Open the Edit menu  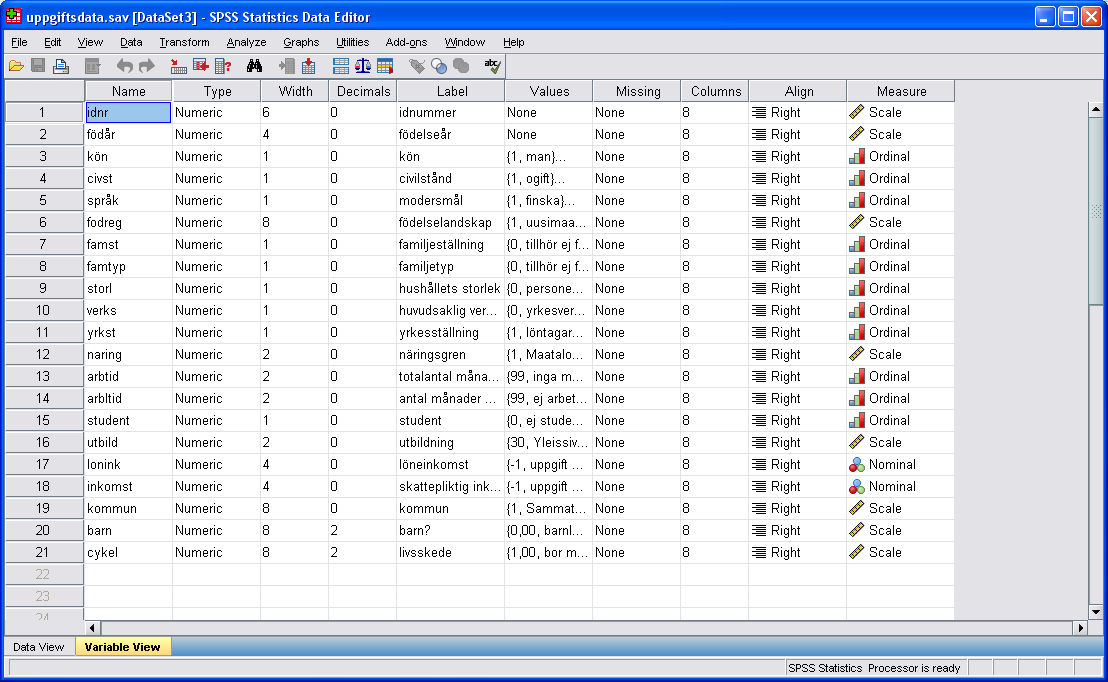tap(52, 42)
